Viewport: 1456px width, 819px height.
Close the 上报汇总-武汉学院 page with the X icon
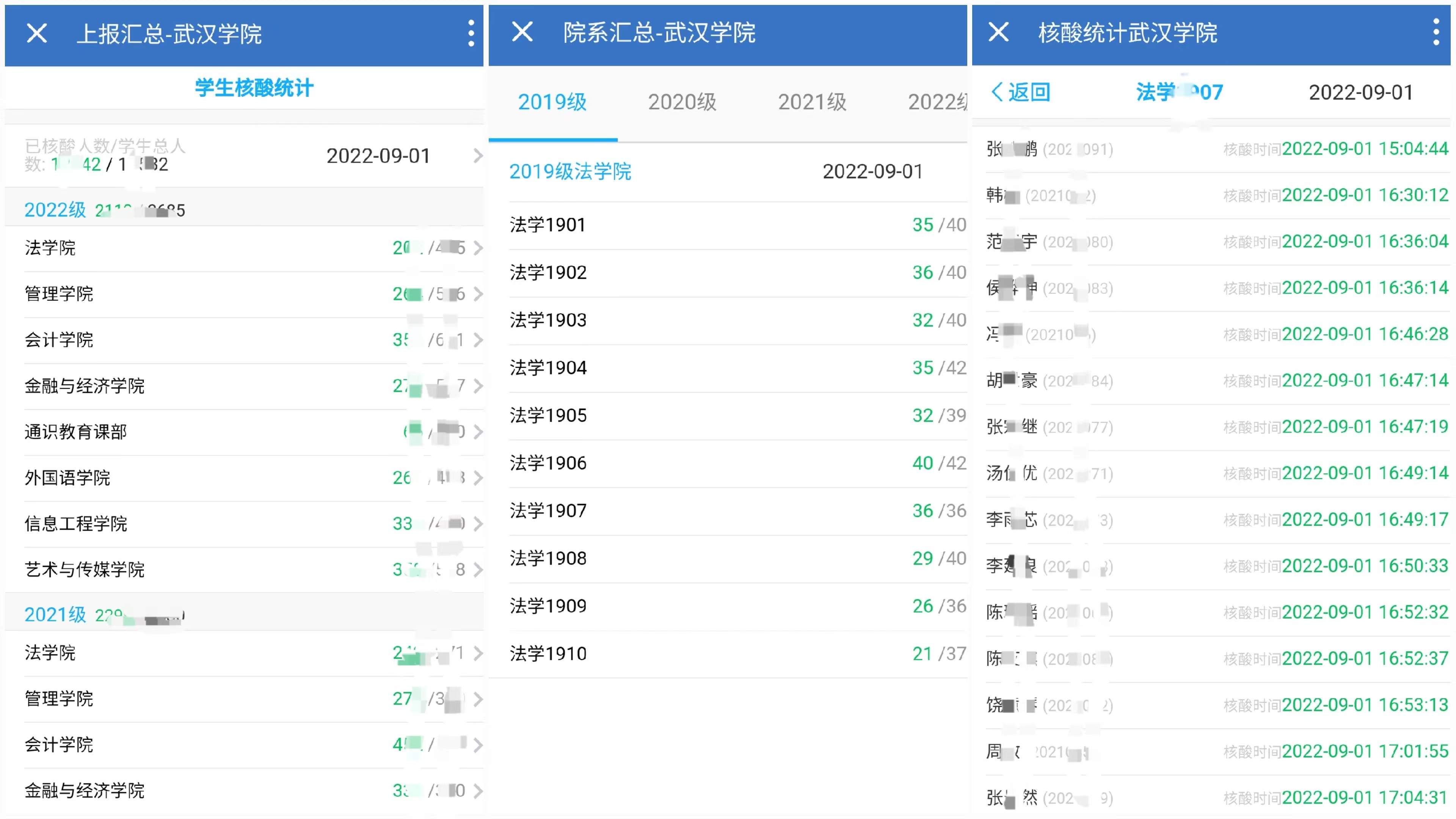37,33
